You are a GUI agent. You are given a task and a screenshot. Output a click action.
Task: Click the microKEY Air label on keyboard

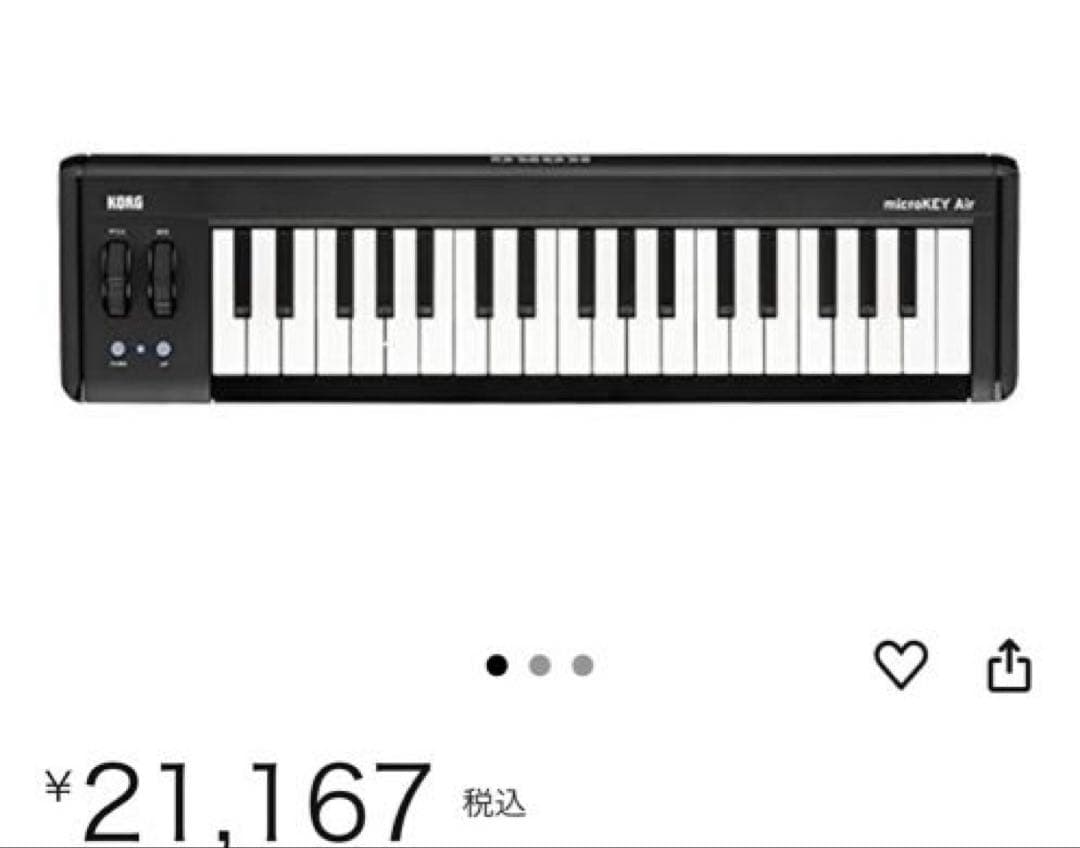(928, 204)
